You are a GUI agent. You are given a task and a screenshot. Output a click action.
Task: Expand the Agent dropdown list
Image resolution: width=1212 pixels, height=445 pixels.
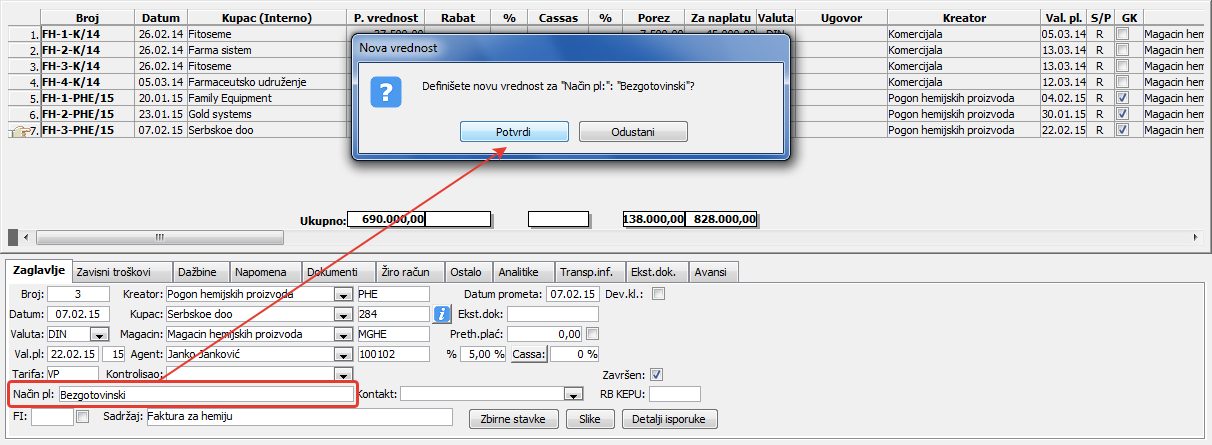[342, 354]
